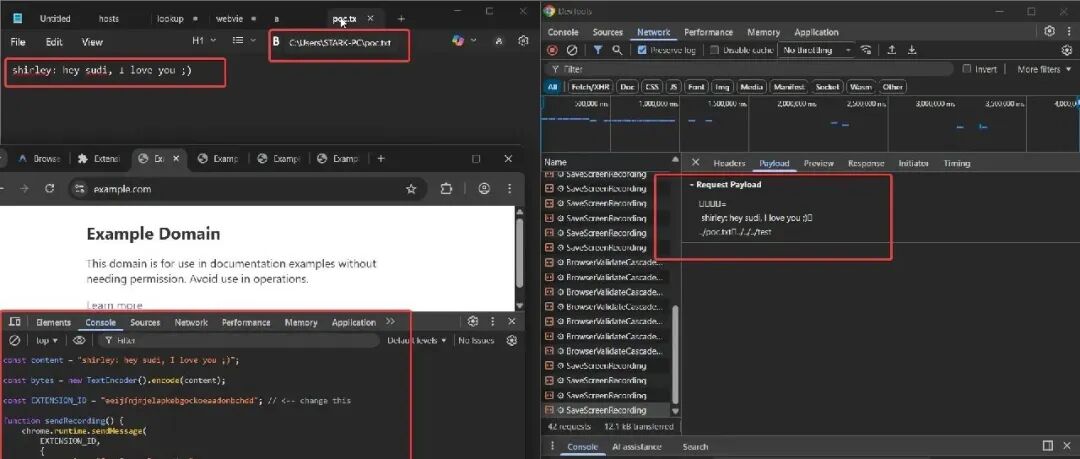Open the top context dropdown in console
The width and height of the screenshot is (1080, 459).
point(47,340)
